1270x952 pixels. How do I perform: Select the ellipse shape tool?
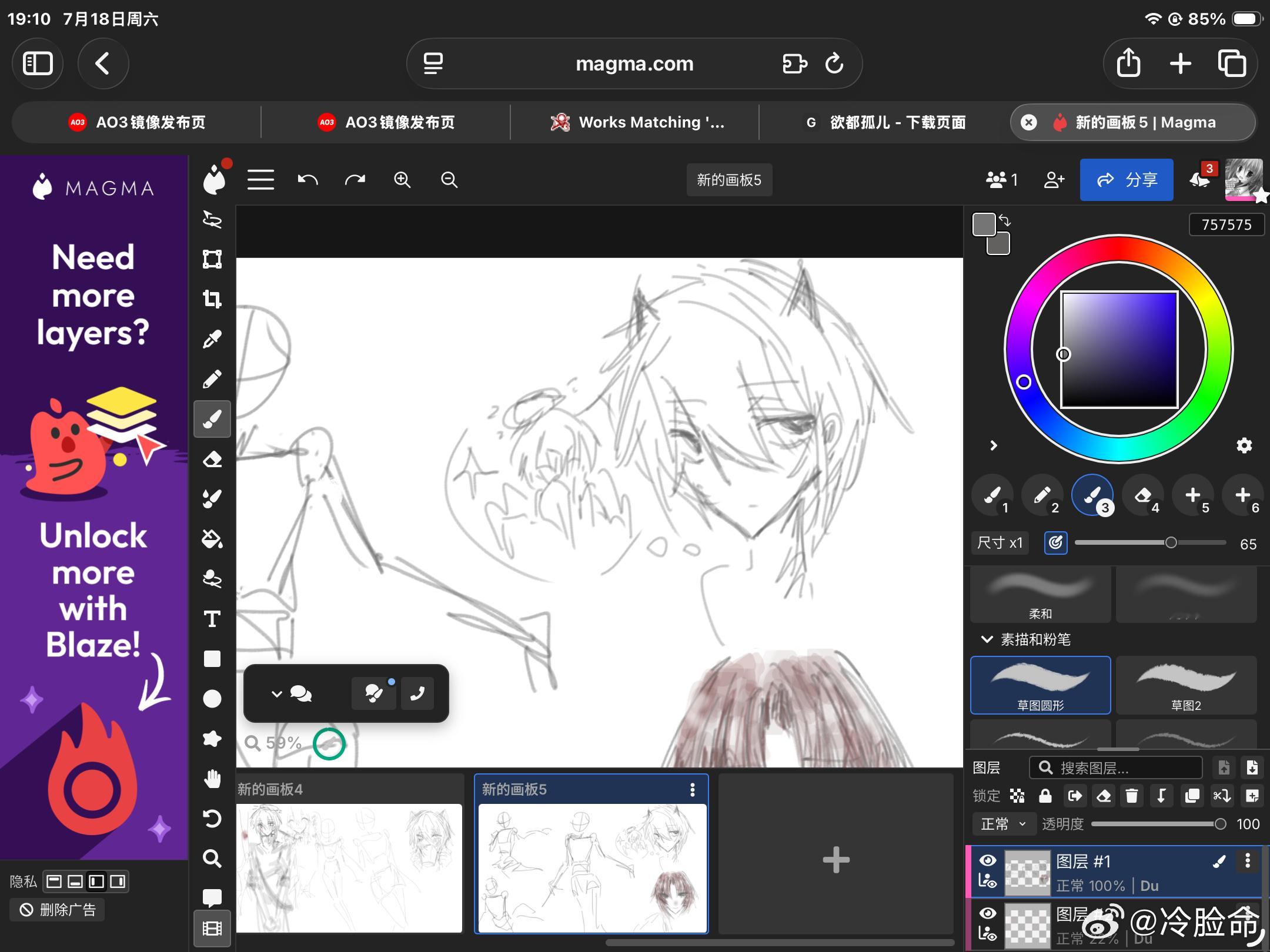(212, 699)
